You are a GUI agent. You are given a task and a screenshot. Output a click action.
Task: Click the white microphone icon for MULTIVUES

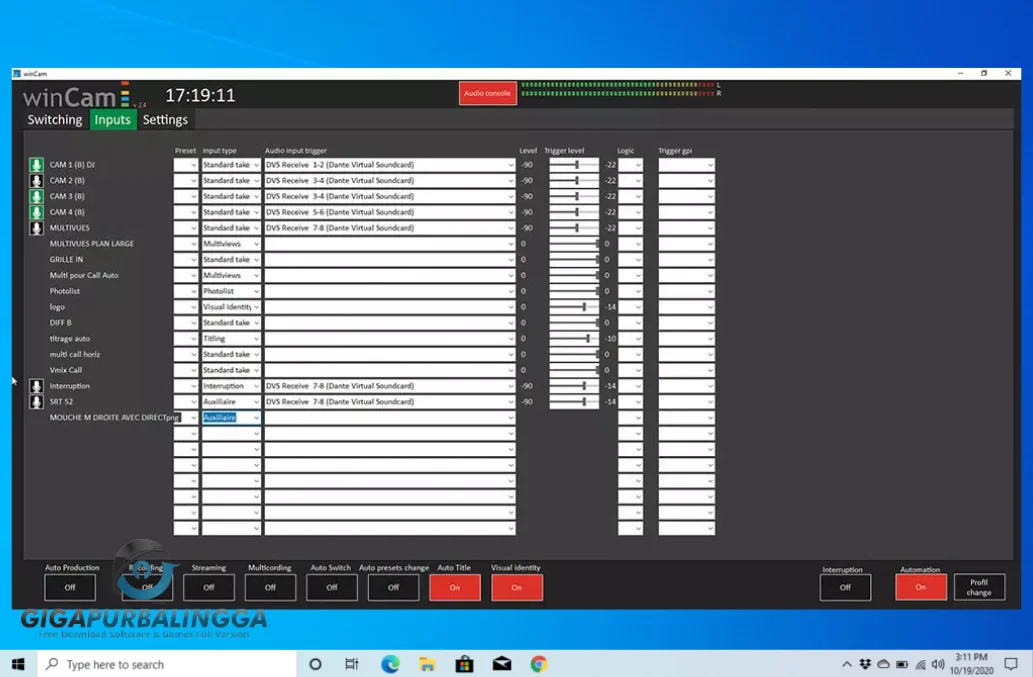36,227
